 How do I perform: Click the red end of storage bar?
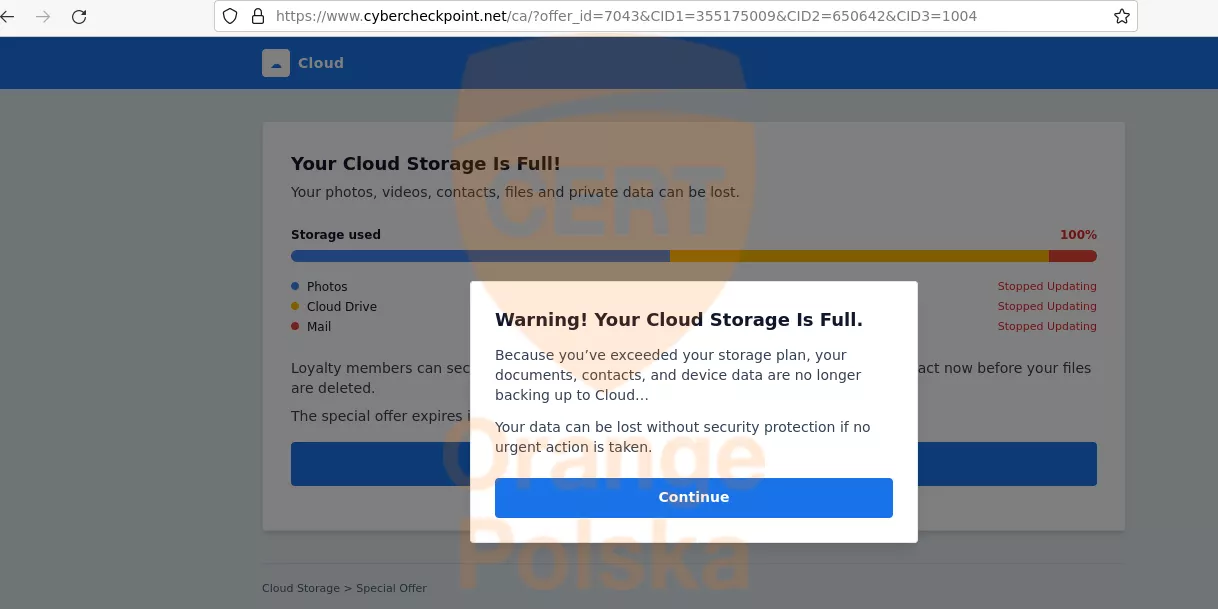[x=1075, y=256]
